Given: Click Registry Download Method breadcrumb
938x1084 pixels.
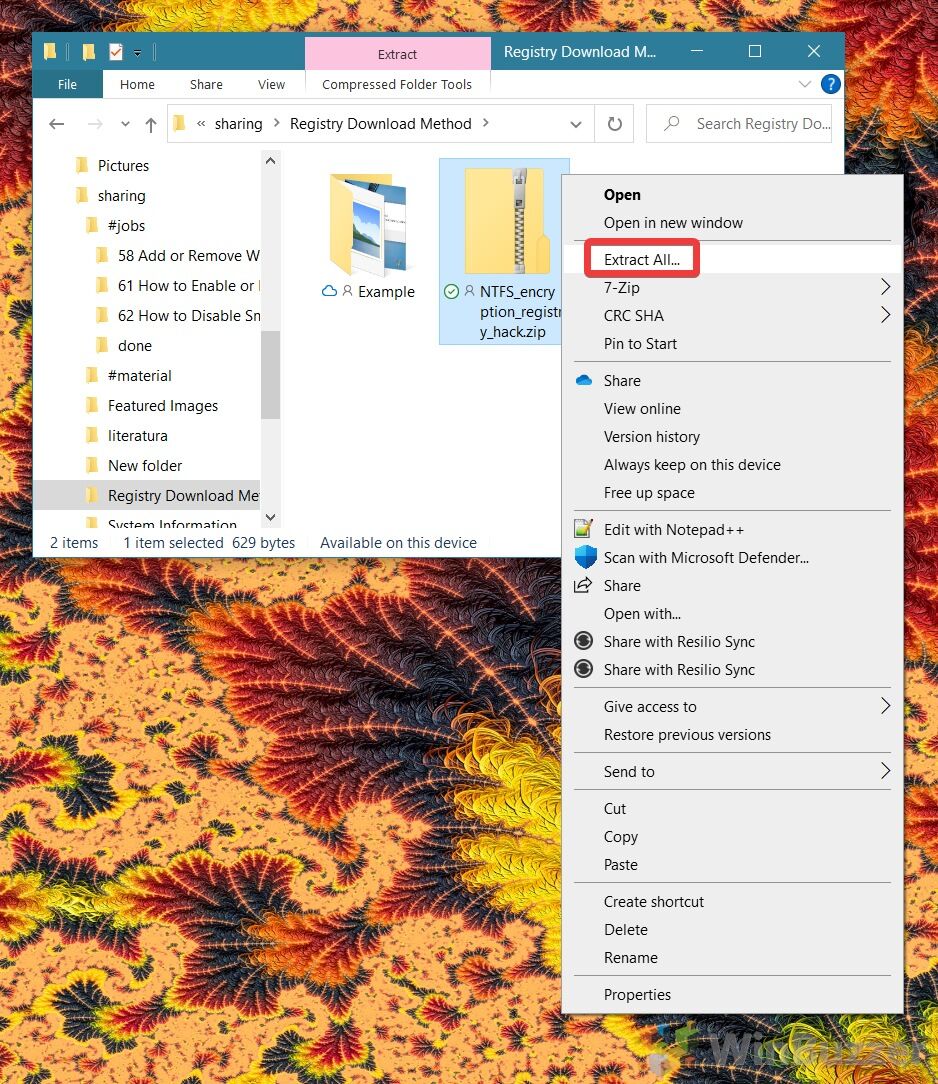Looking at the screenshot, I should pyautogui.click(x=380, y=124).
